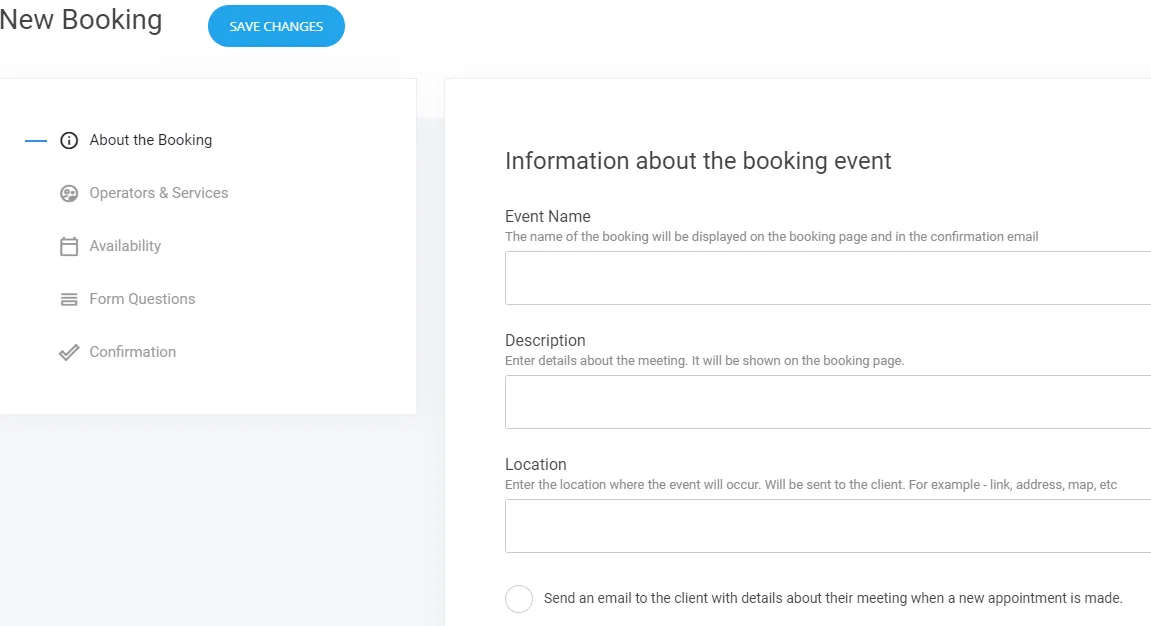Image resolution: width=1151 pixels, height=626 pixels.
Task: Select the radio button for sending client emails
Action: pyautogui.click(x=519, y=598)
